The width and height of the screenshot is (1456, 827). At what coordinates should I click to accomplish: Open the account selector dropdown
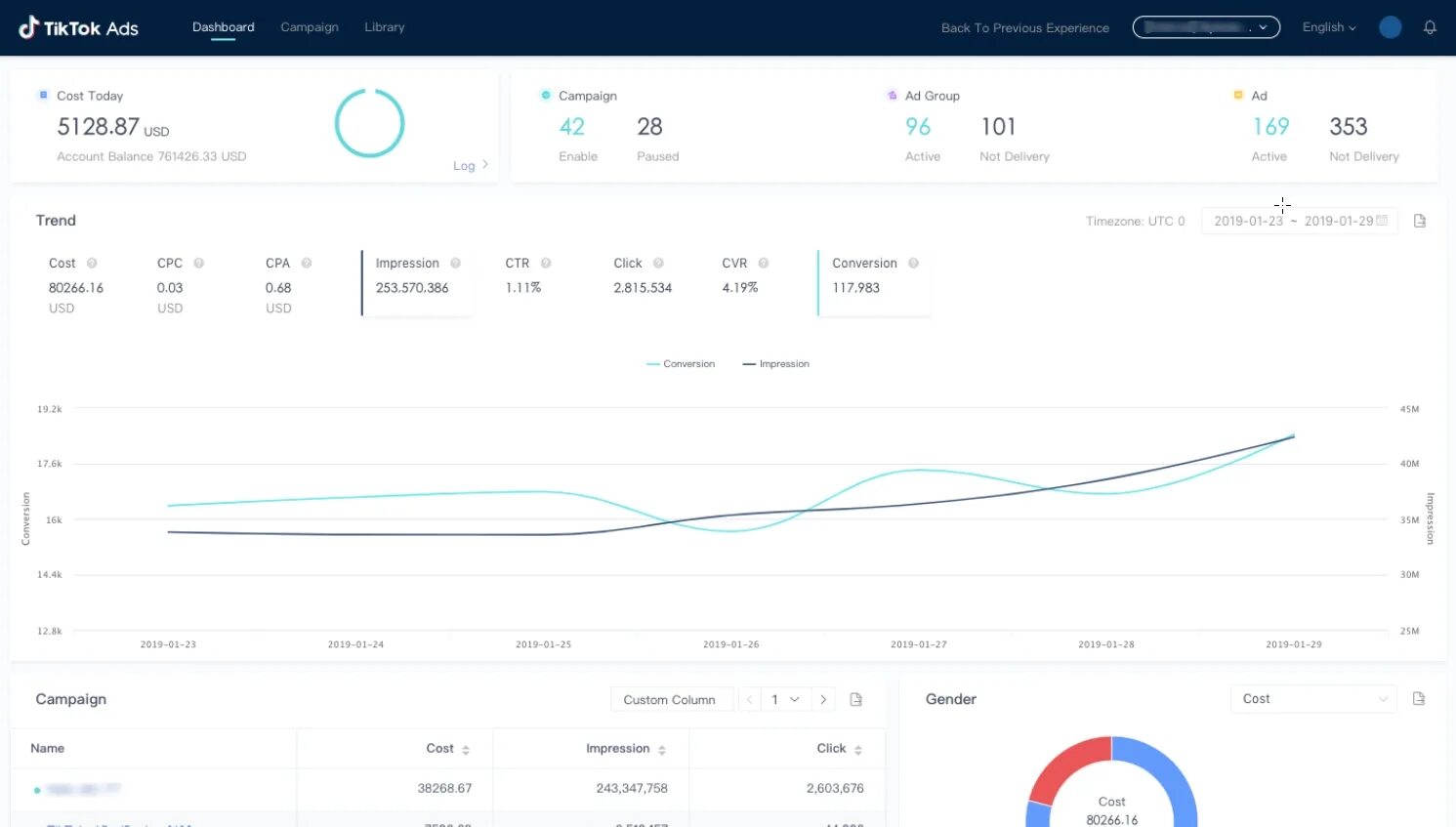1206,27
